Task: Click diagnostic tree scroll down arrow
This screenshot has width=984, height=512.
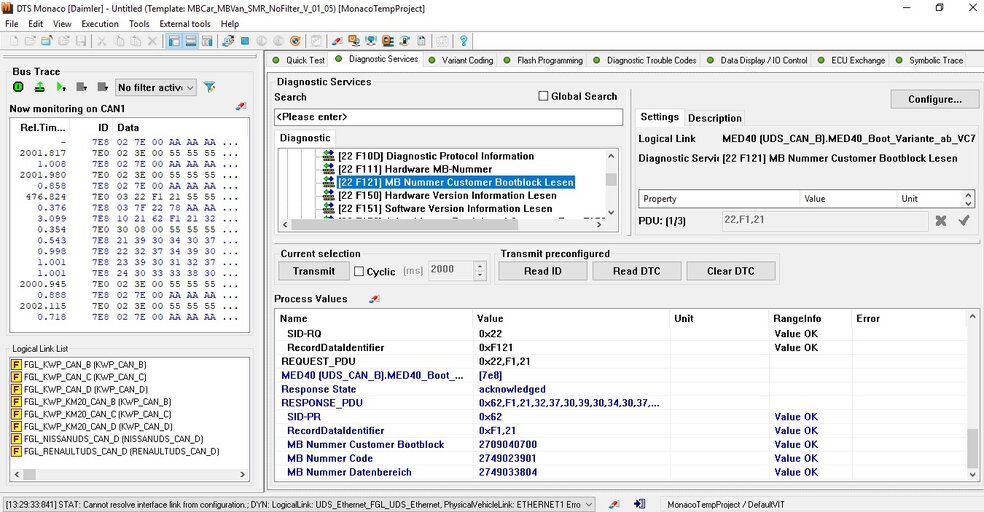Action: pyautogui.click(x=611, y=212)
